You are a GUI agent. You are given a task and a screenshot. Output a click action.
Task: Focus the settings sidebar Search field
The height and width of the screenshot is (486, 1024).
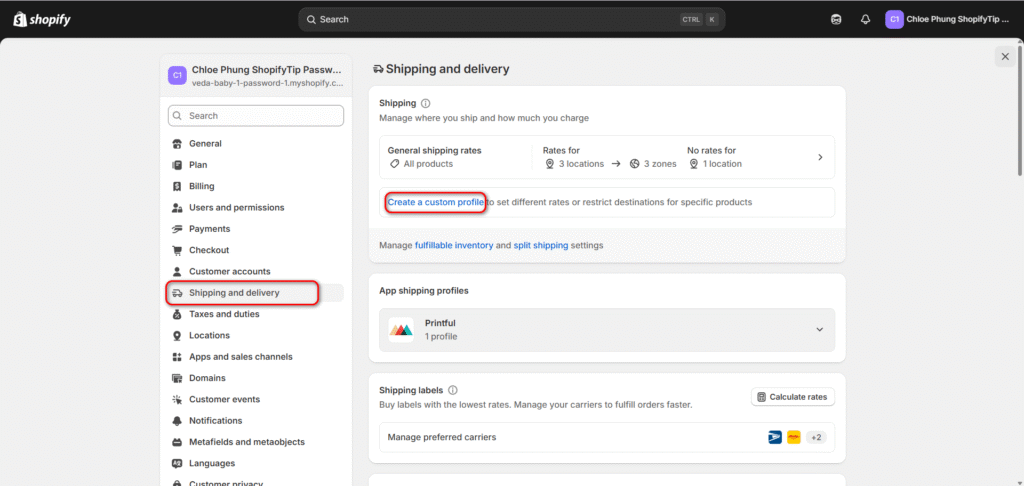[256, 116]
